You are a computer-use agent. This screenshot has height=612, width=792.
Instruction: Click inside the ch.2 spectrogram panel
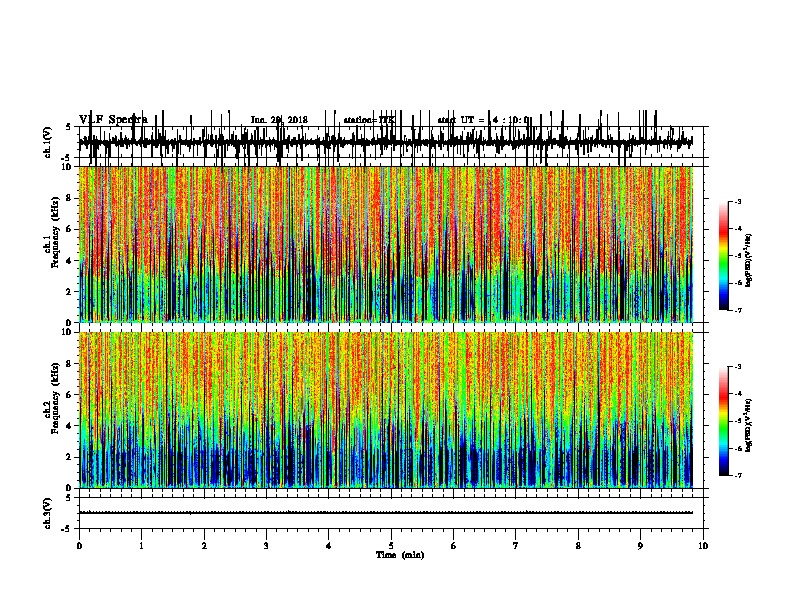tap(386, 410)
